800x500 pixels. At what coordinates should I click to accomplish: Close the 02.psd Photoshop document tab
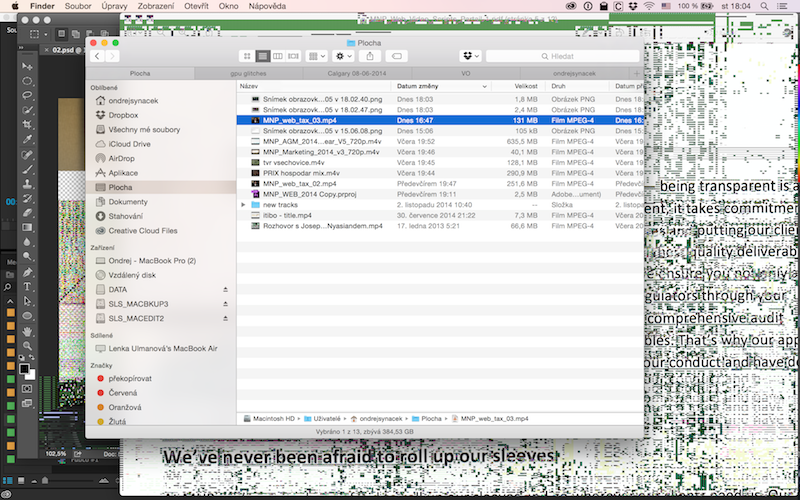tap(46, 50)
